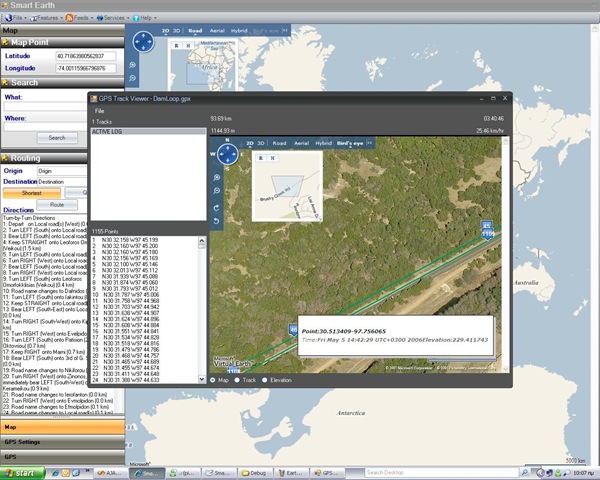This screenshot has height=480, width=600.
Task: Open File menu in GPS Track Viewer
Action: pos(99,111)
